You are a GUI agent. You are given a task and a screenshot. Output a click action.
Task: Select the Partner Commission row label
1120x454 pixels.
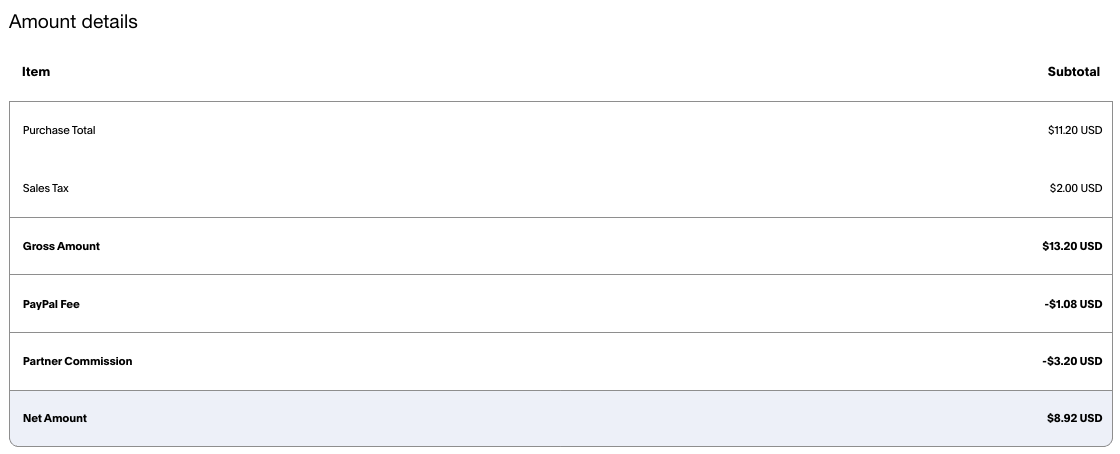[x=77, y=360]
